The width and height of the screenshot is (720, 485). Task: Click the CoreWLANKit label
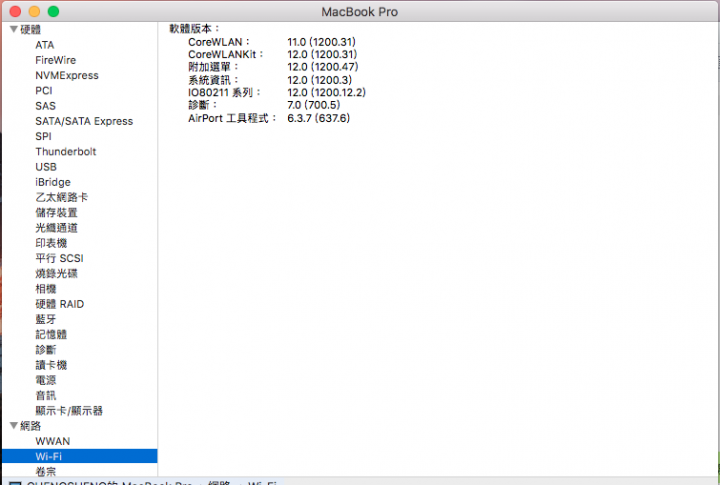(x=225, y=54)
